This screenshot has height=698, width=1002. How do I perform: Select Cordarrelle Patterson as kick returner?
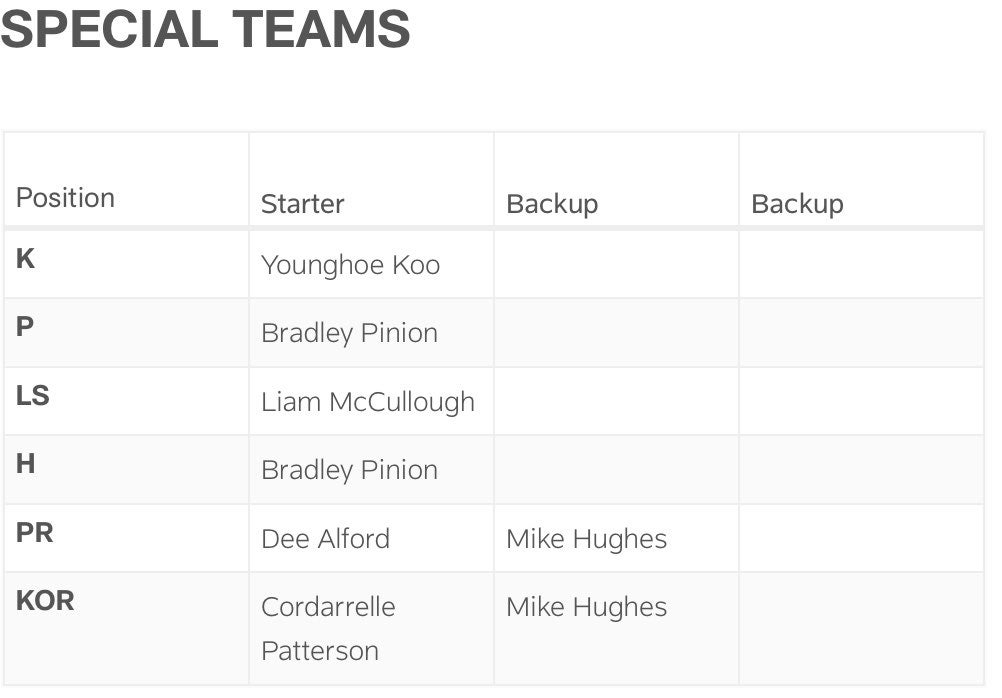pos(328,628)
